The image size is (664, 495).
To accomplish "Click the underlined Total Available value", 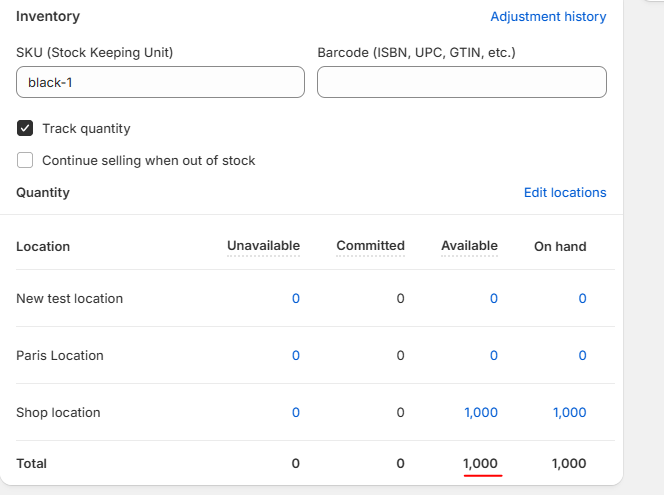I will (x=481, y=464).
